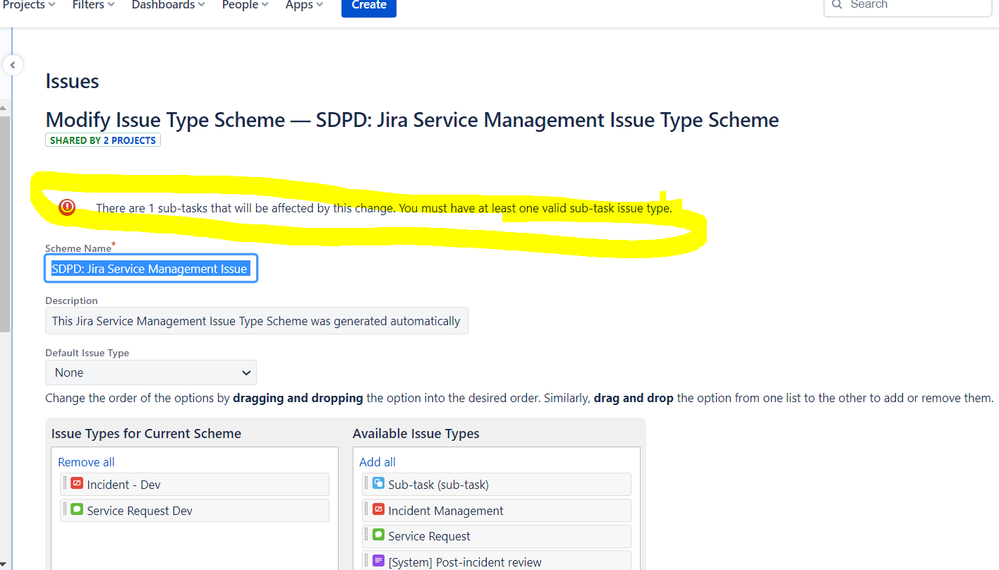
Task: Select the Service Request available row
Action: click(496, 536)
